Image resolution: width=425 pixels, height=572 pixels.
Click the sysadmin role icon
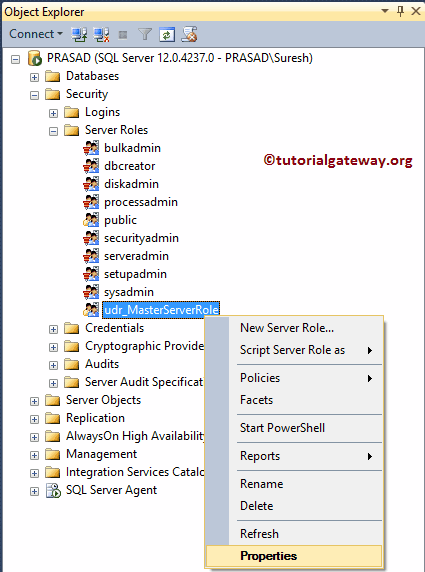point(91,292)
